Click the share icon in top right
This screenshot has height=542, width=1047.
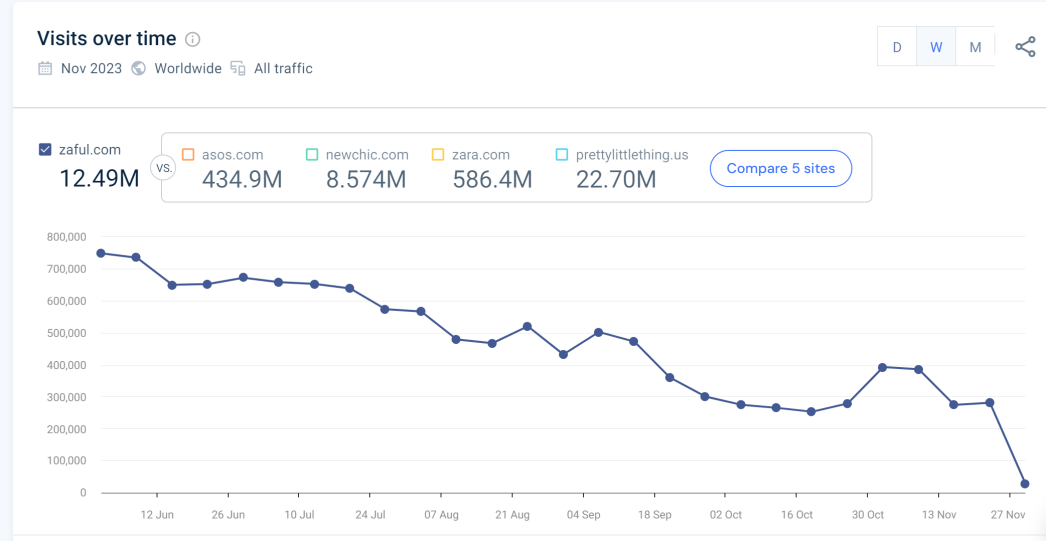pyautogui.click(x=1025, y=47)
